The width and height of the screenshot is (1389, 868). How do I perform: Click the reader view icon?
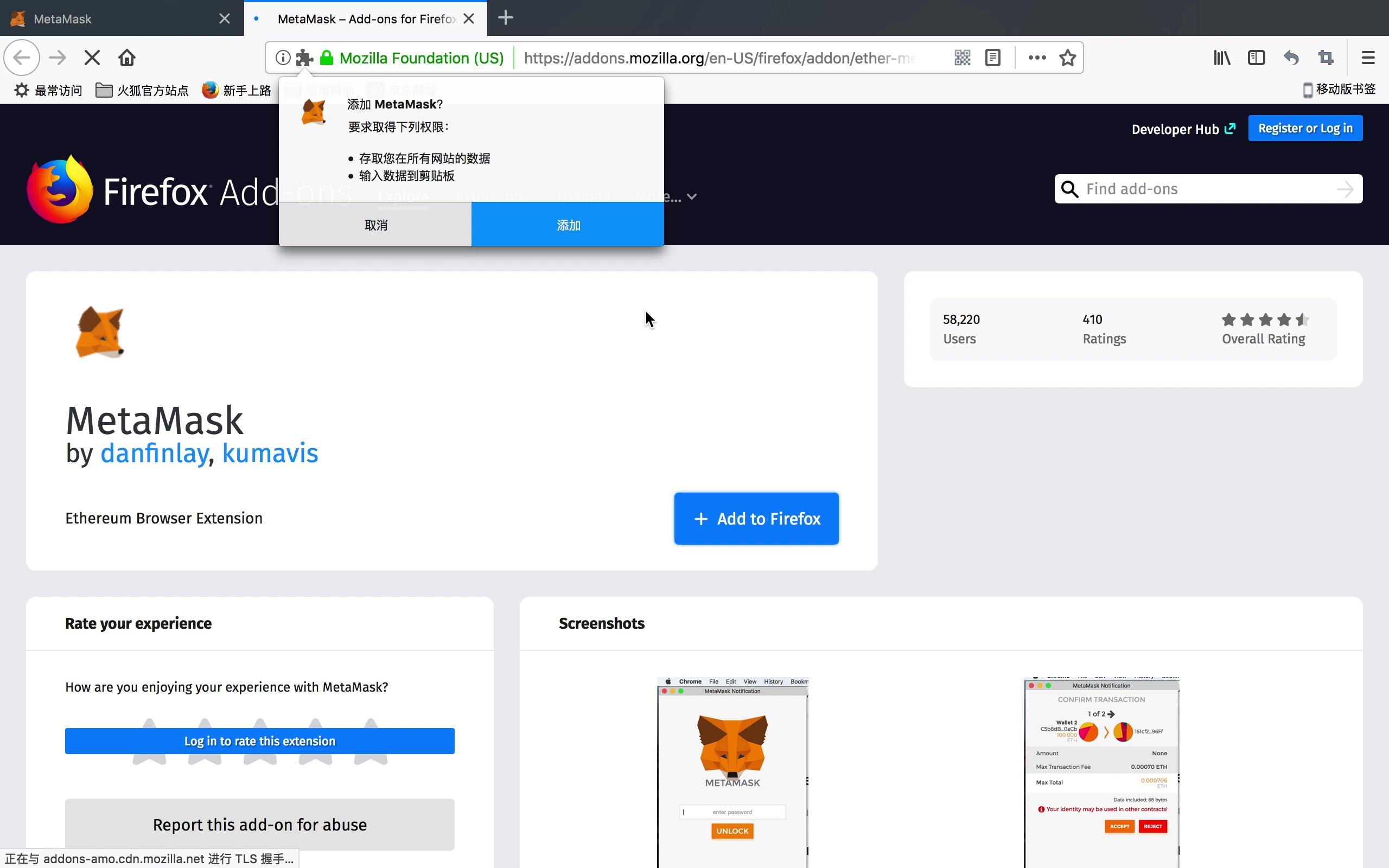coord(993,58)
